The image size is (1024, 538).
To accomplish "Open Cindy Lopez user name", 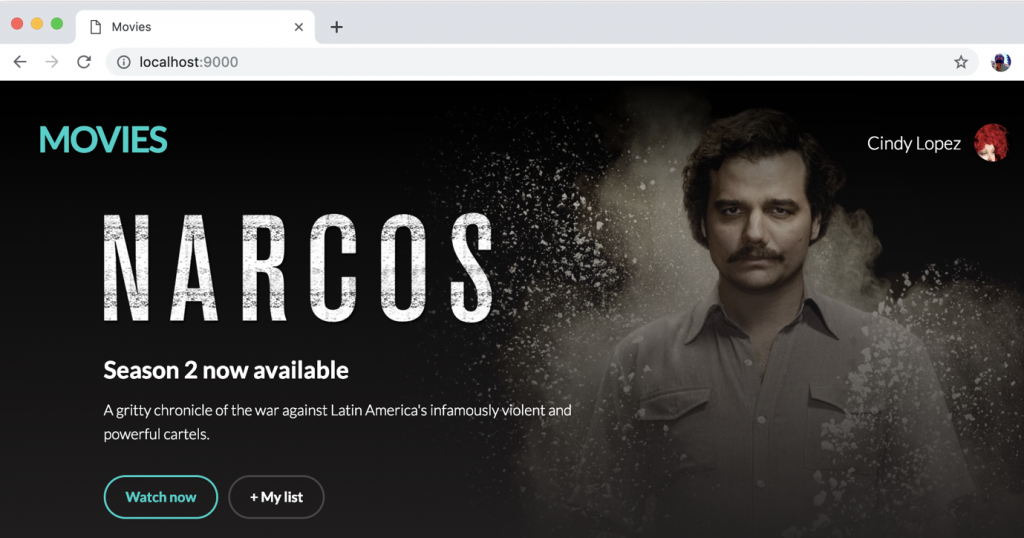I will tap(914, 143).
